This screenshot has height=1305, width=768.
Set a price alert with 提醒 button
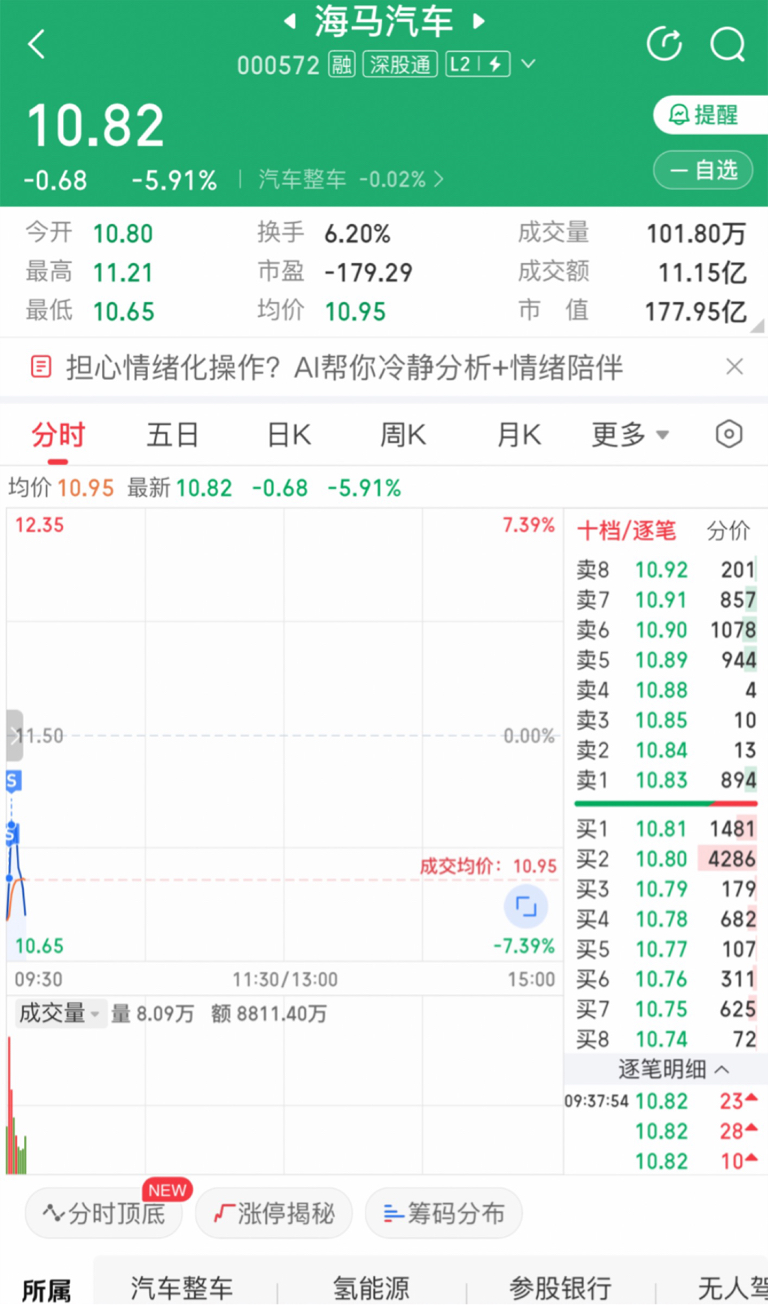[x=710, y=115]
